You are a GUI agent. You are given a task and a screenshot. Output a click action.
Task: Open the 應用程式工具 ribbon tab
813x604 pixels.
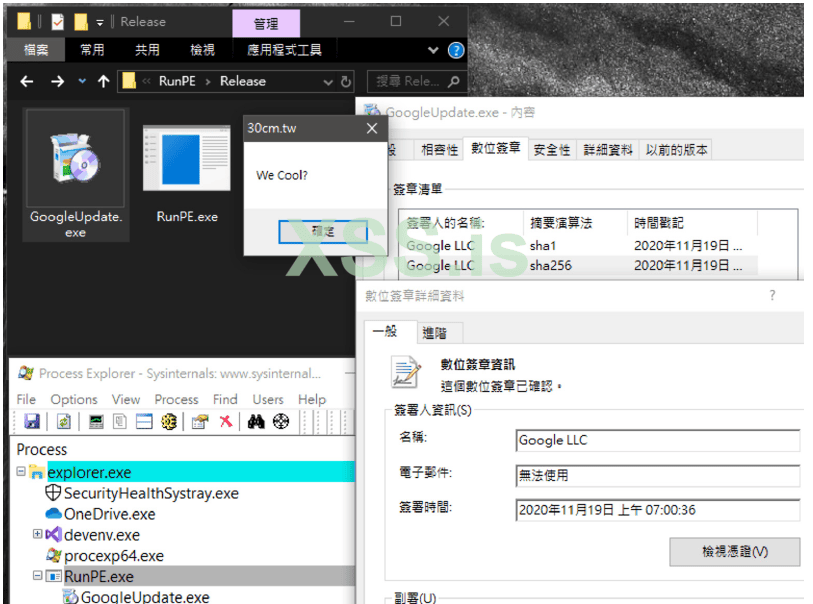[x=284, y=50]
